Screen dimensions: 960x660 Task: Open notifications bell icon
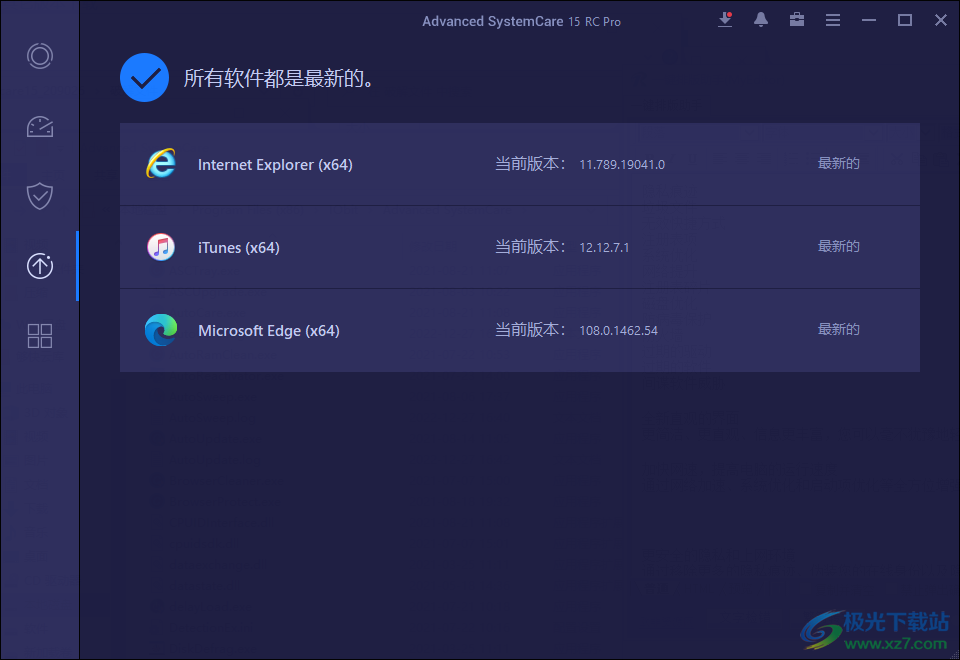coord(760,20)
